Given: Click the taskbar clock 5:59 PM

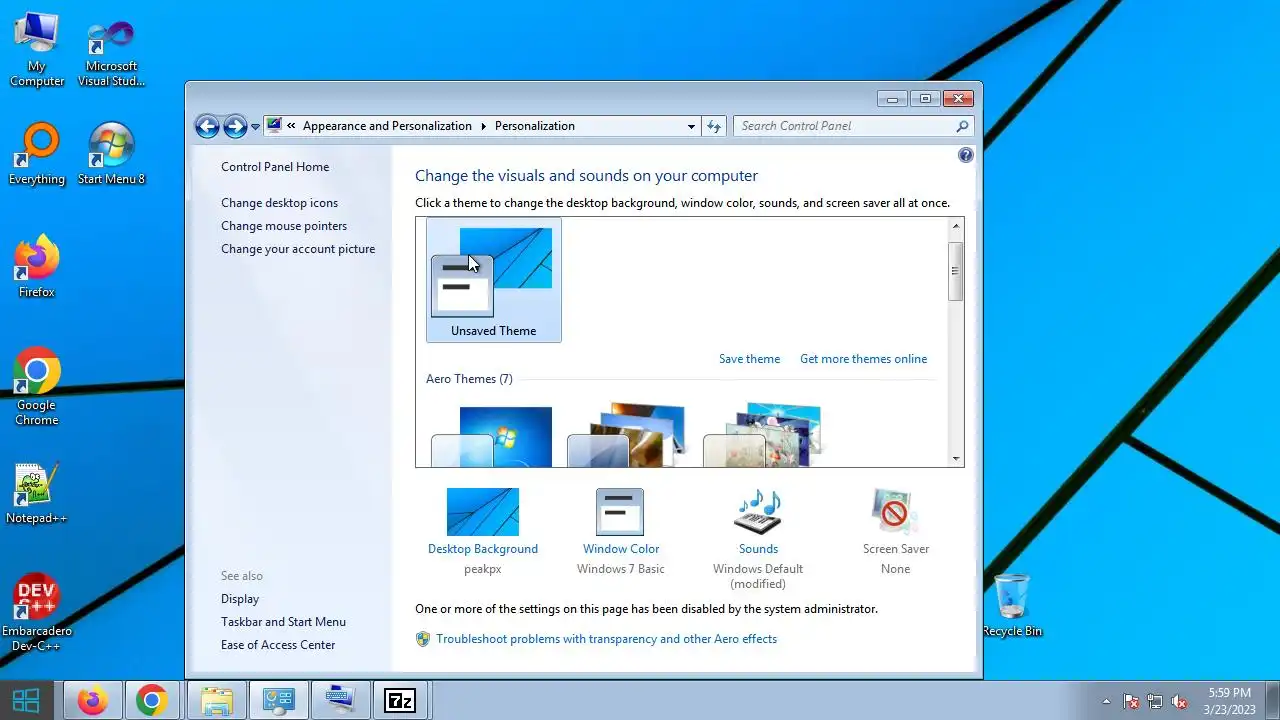Looking at the screenshot, I should [x=1229, y=693].
